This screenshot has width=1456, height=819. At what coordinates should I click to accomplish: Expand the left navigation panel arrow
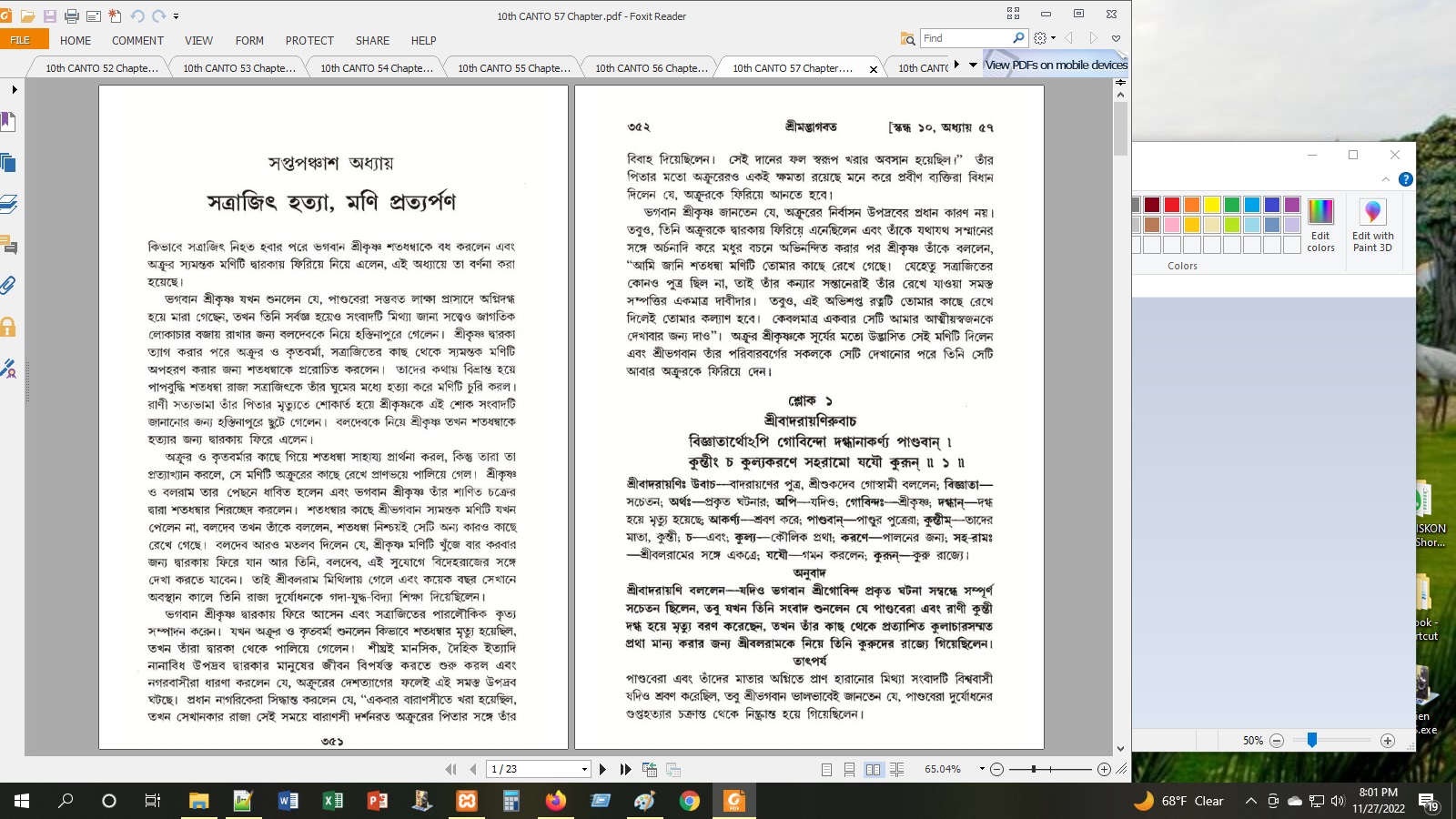point(15,89)
